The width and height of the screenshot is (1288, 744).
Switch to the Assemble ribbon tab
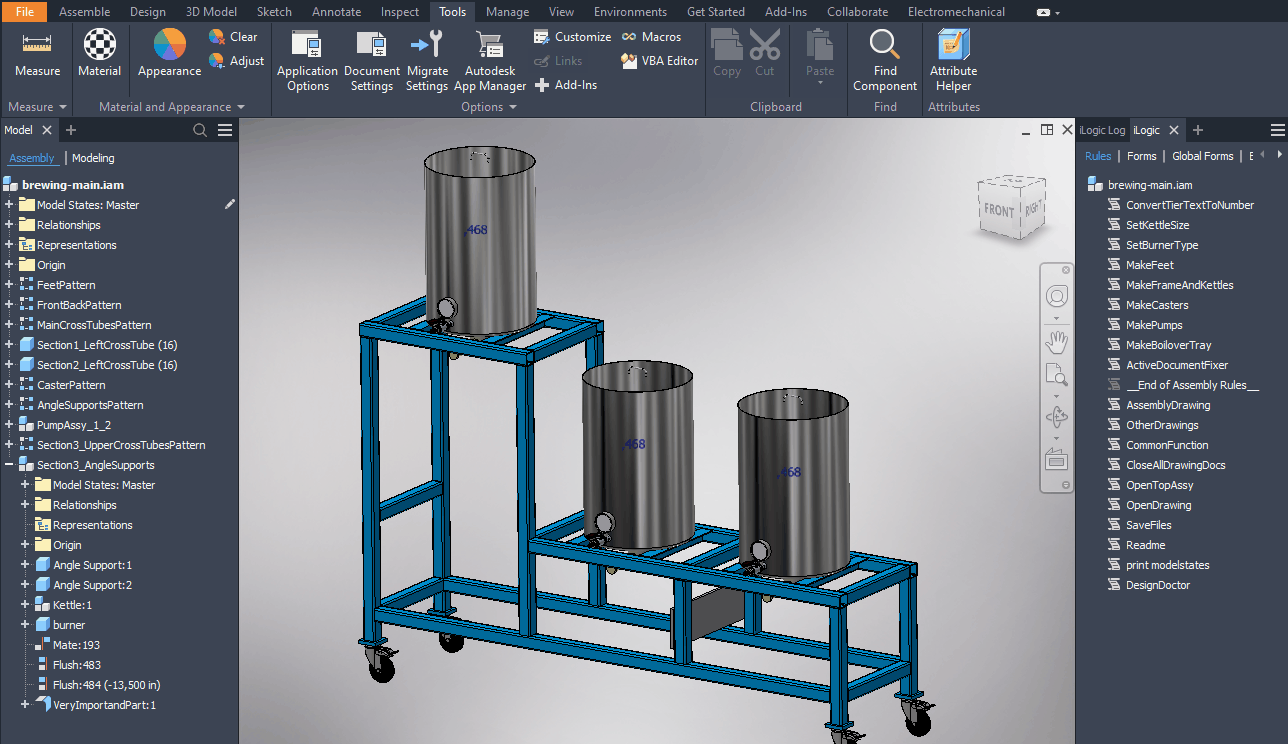(x=84, y=12)
